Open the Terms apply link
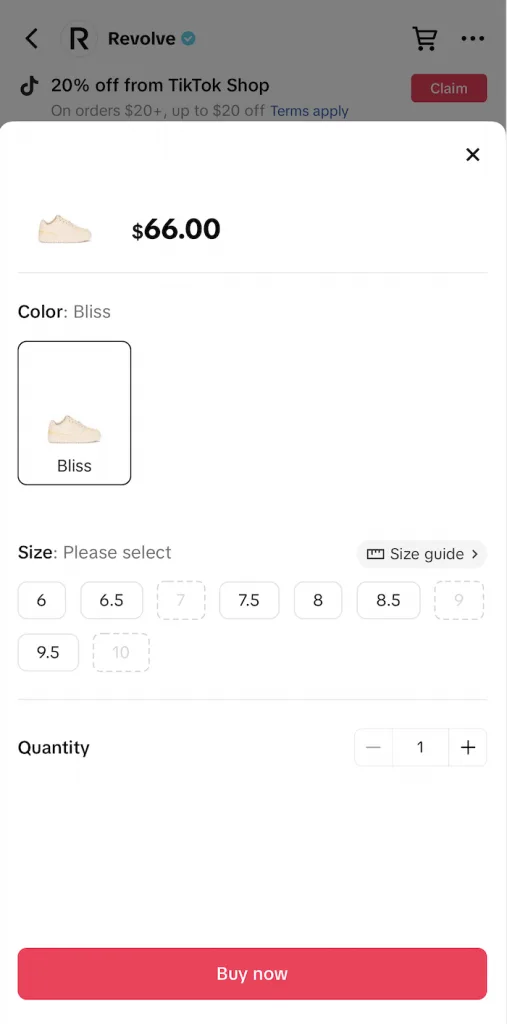Viewport: 507px width, 1024px height. [x=309, y=111]
